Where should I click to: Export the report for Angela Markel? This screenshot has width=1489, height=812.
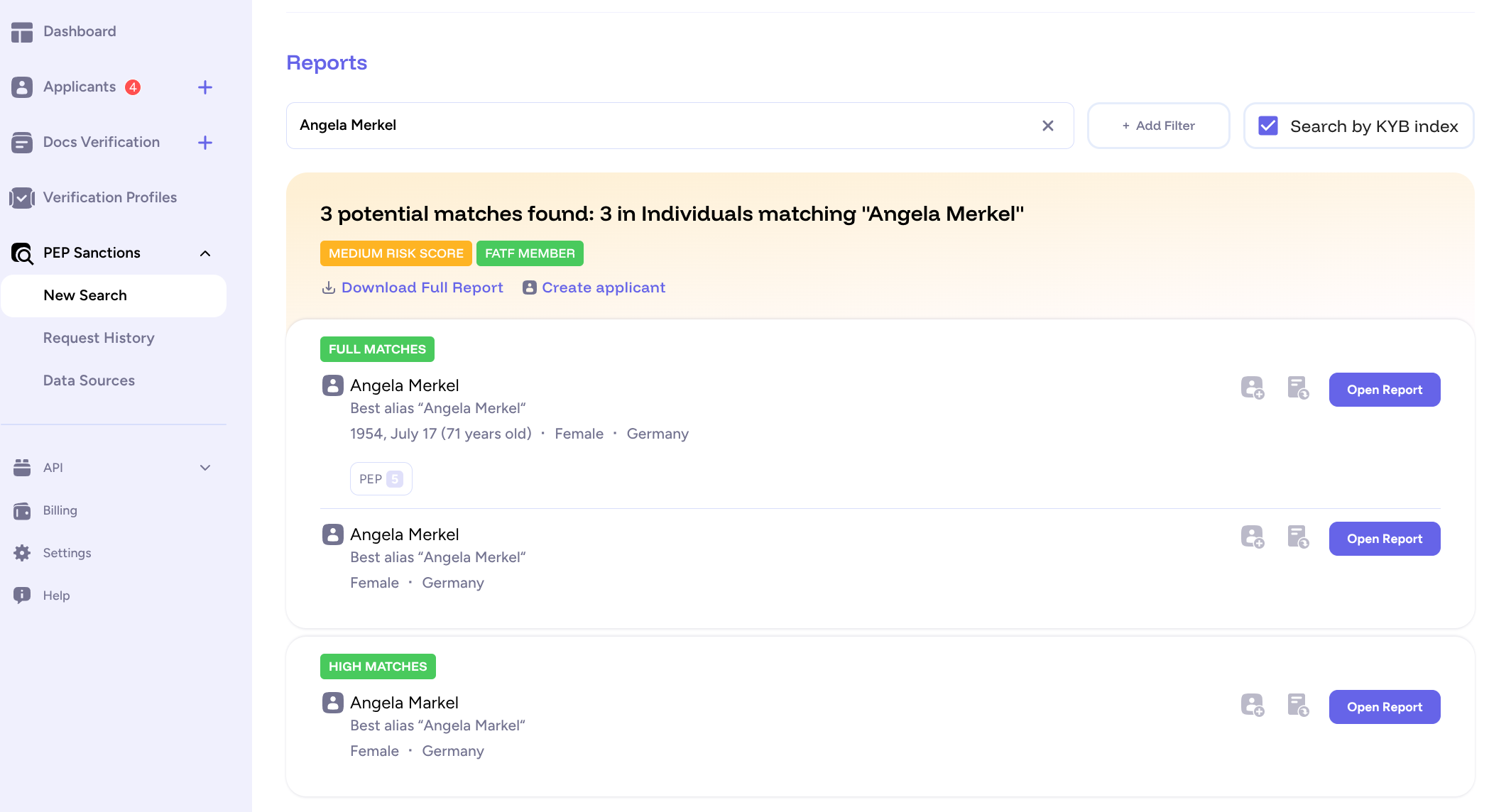pyautogui.click(x=1298, y=706)
